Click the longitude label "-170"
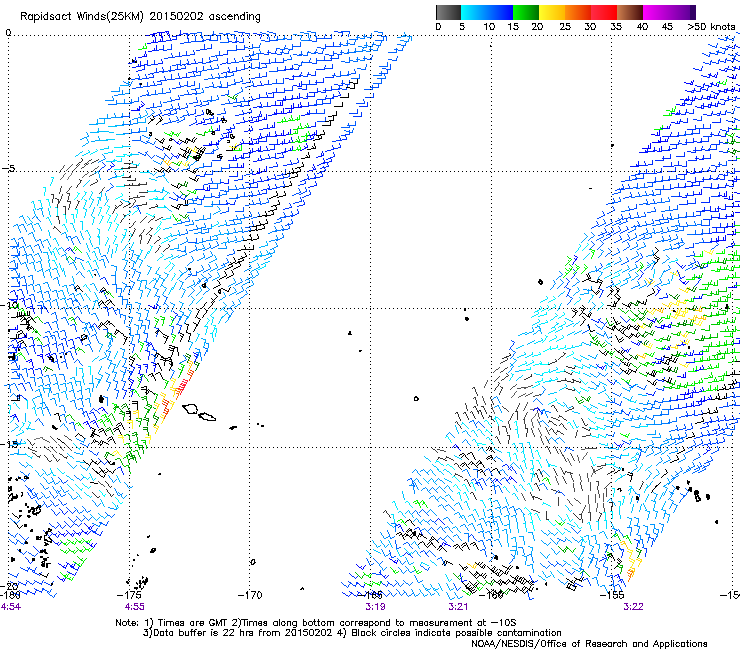This screenshot has width=740, height=650. coord(250,595)
